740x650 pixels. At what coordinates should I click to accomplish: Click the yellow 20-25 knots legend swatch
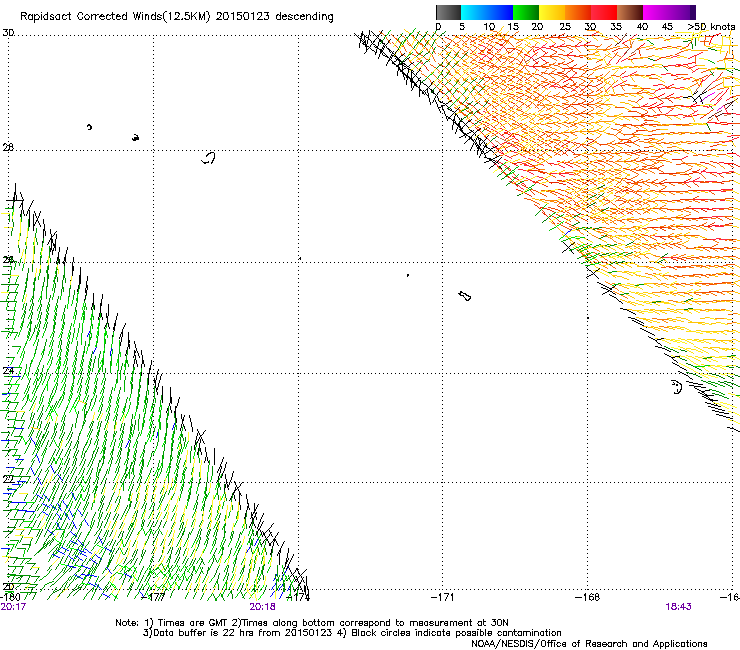(552, 12)
